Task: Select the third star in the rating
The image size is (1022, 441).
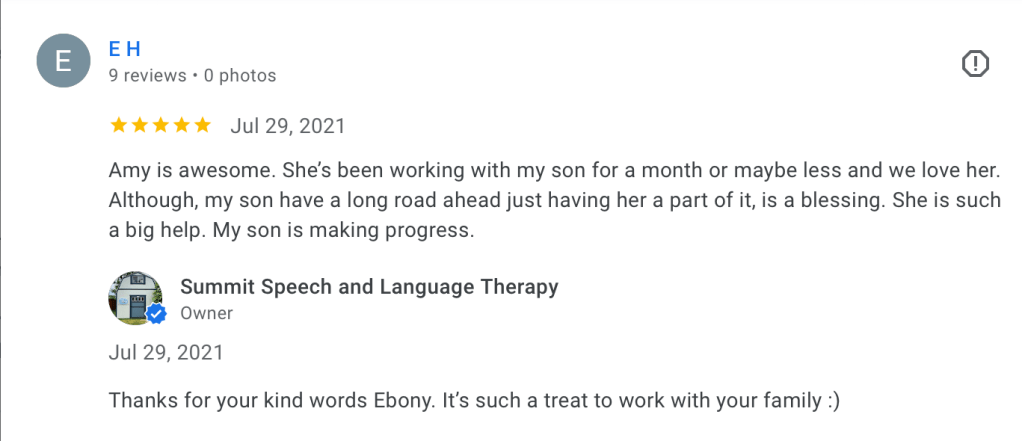Action: (160, 125)
